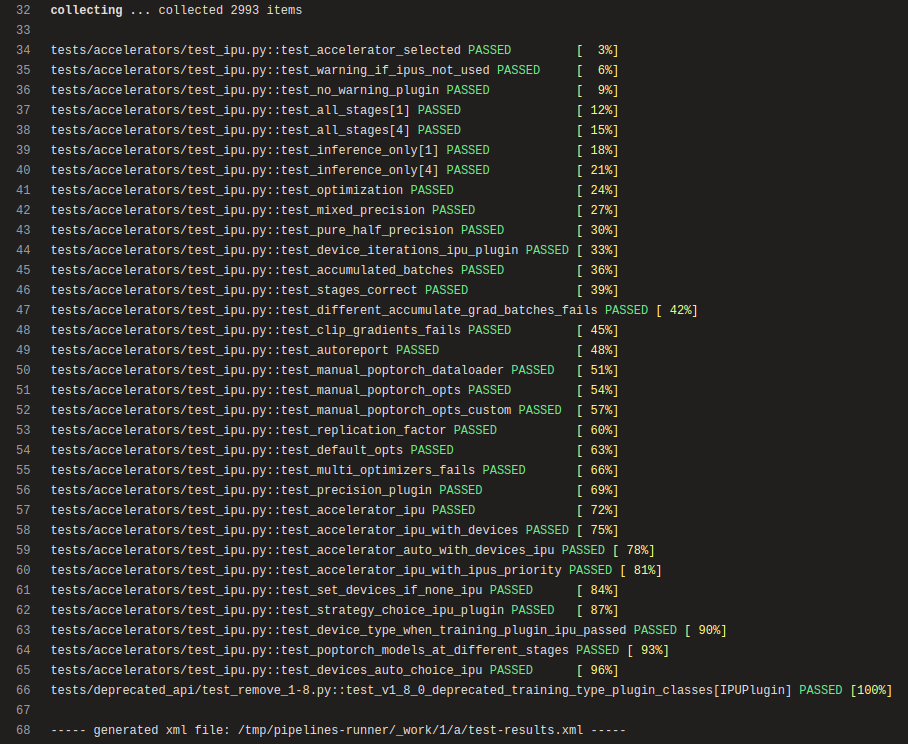Click PASSED on the IPUPlugin deprecated test
Image resolution: width=908 pixels, height=744 pixels.
tap(821, 690)
